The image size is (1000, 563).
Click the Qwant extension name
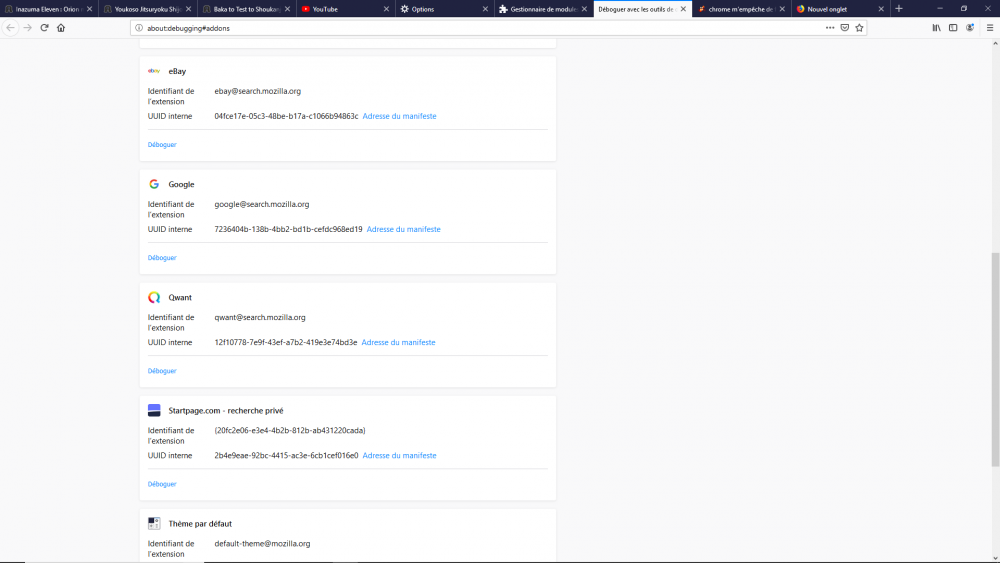click(180, 298)
